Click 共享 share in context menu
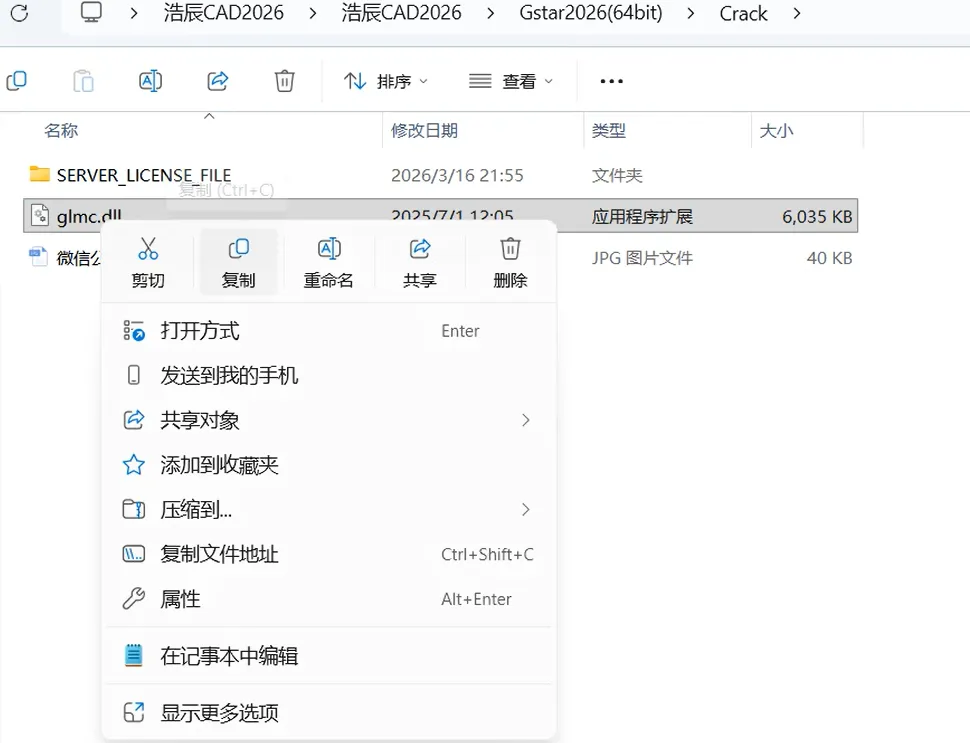 [x=419, y=263]
